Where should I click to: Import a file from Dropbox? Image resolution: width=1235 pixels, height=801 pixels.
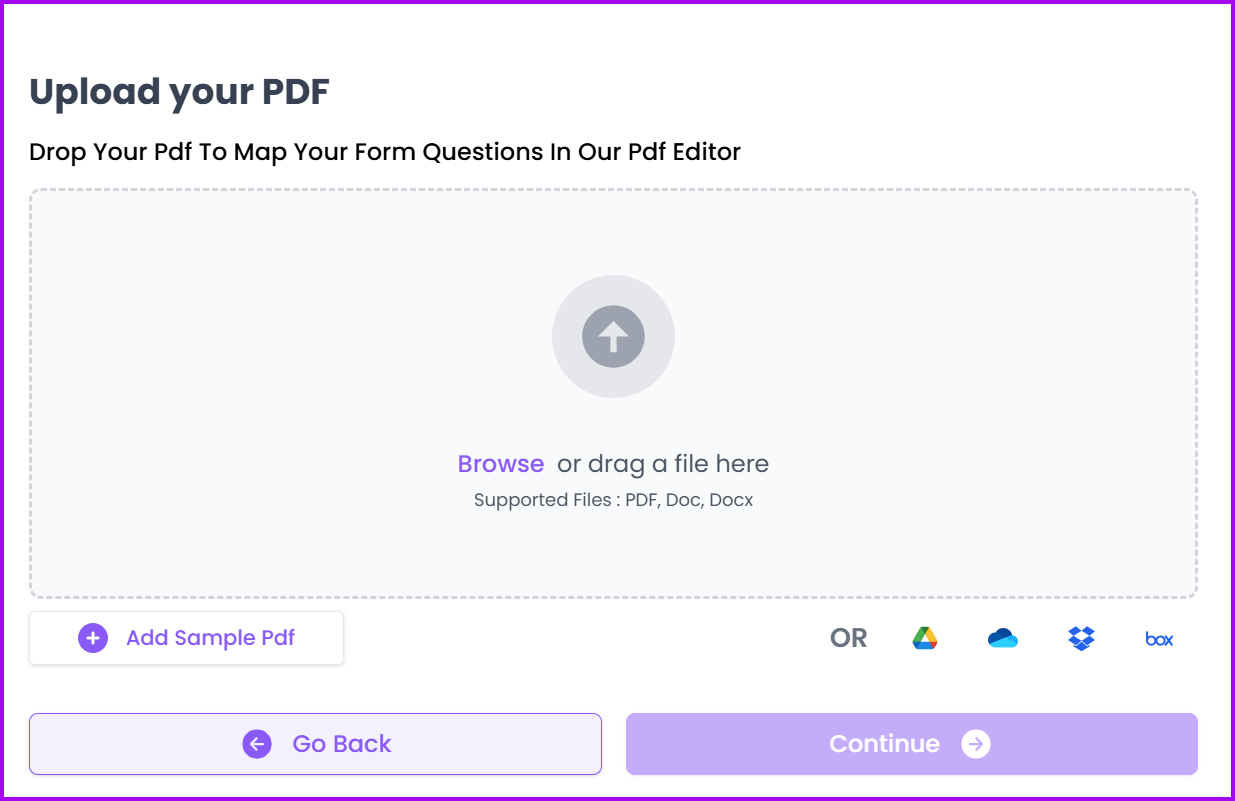tap(1080, 637)
